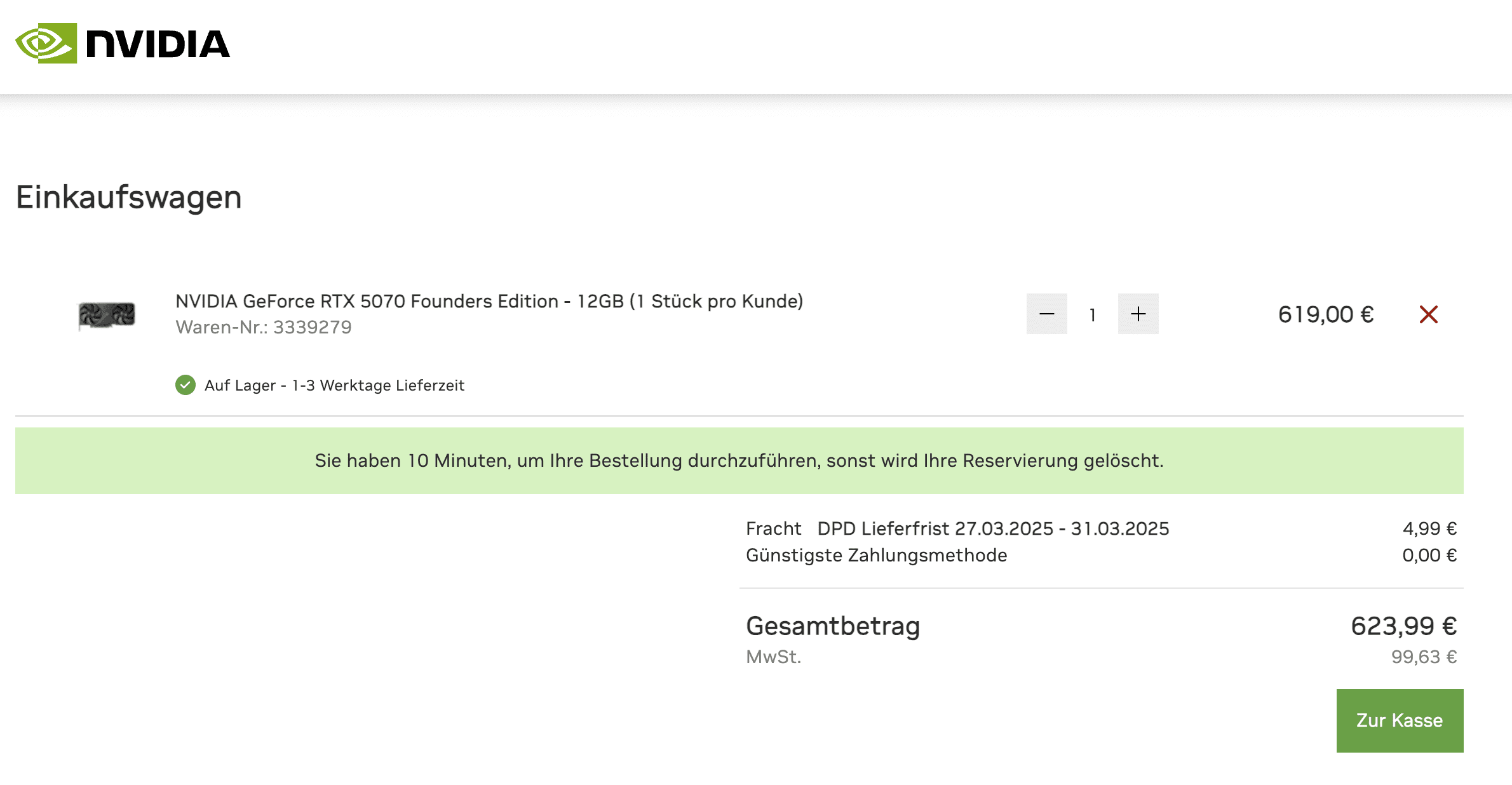This screenshot has width=1512, height=785.
Task: Click the Auf Lager delivery time text
Action: click(x=334, y=386)
